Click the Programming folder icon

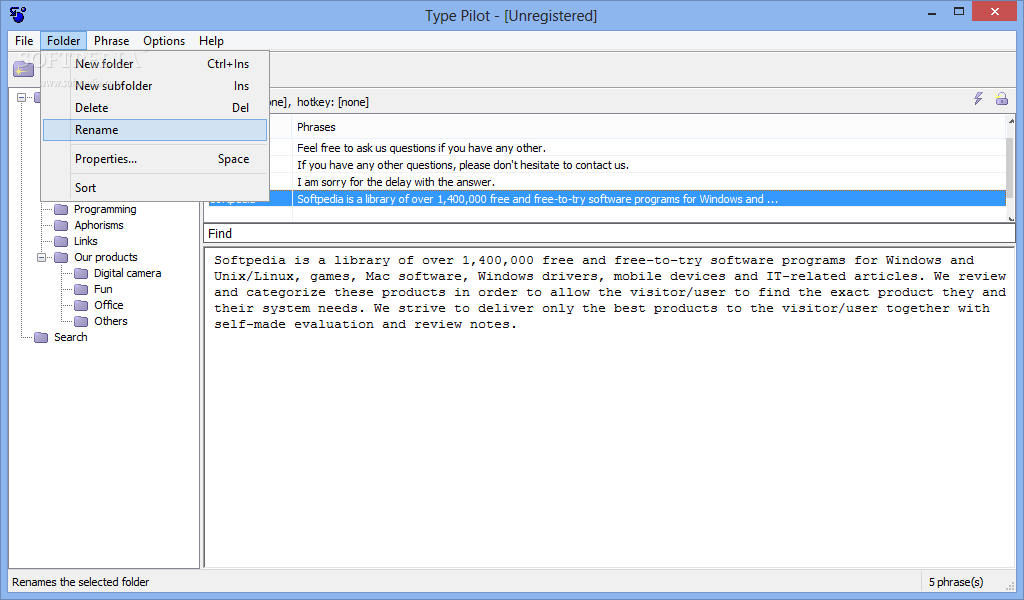coord(61,209)
